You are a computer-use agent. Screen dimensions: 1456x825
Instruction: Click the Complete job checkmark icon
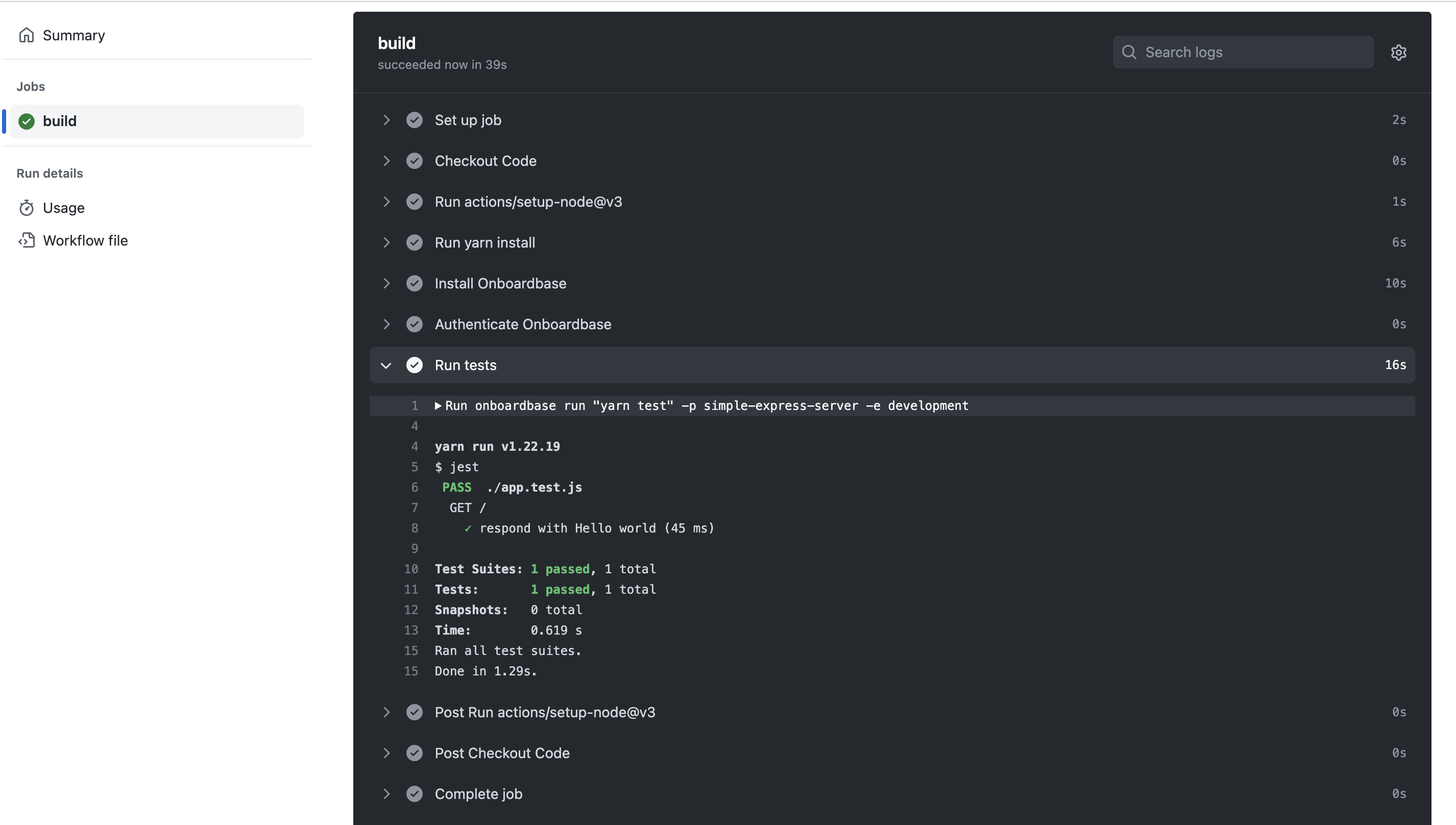pyautogui.click(x=414, y=794)
